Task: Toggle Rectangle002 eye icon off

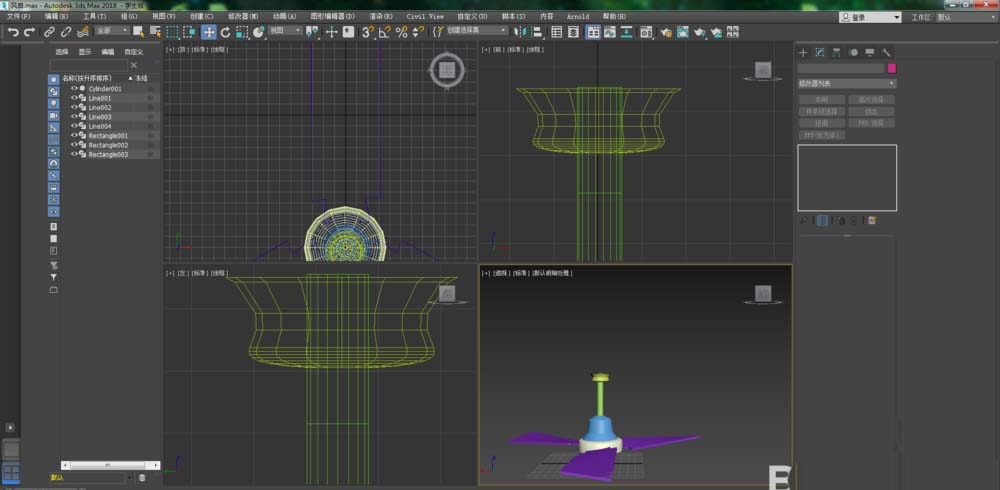Action: tap(74, 145)
